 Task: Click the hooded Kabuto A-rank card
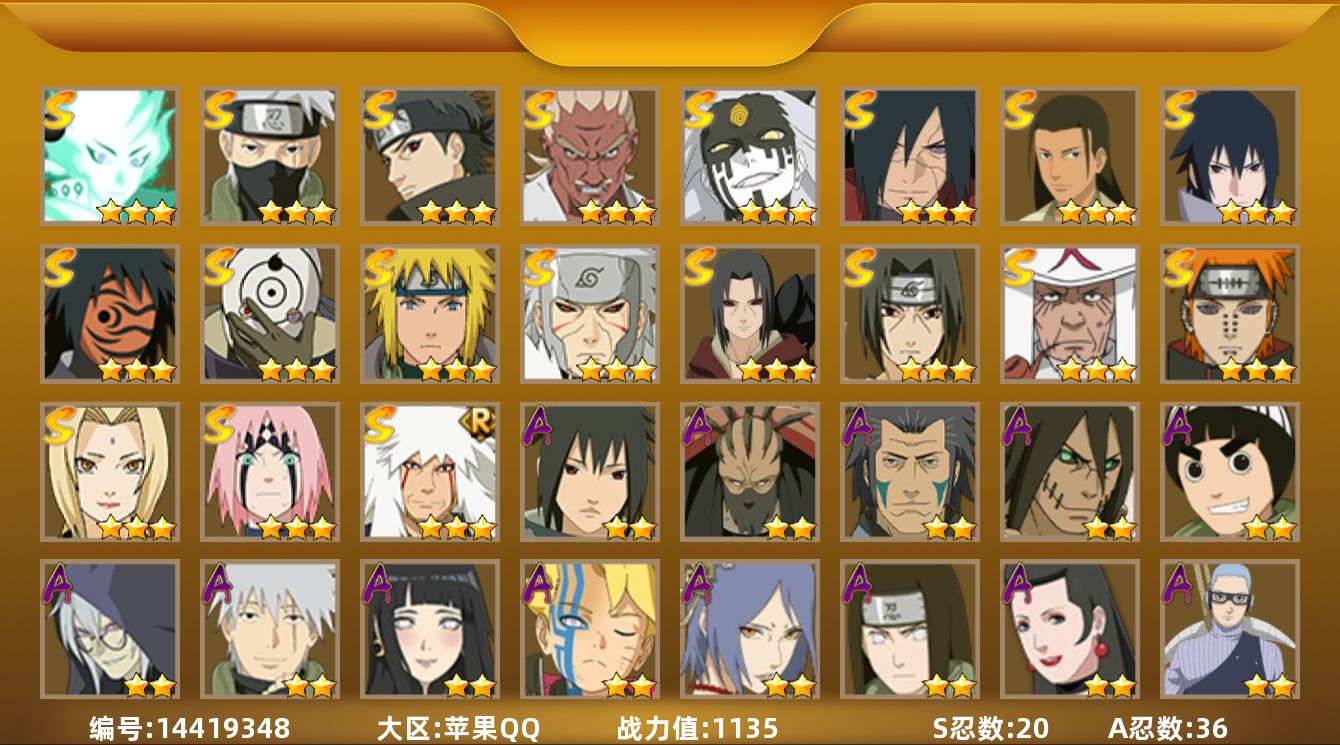point(110,630)
